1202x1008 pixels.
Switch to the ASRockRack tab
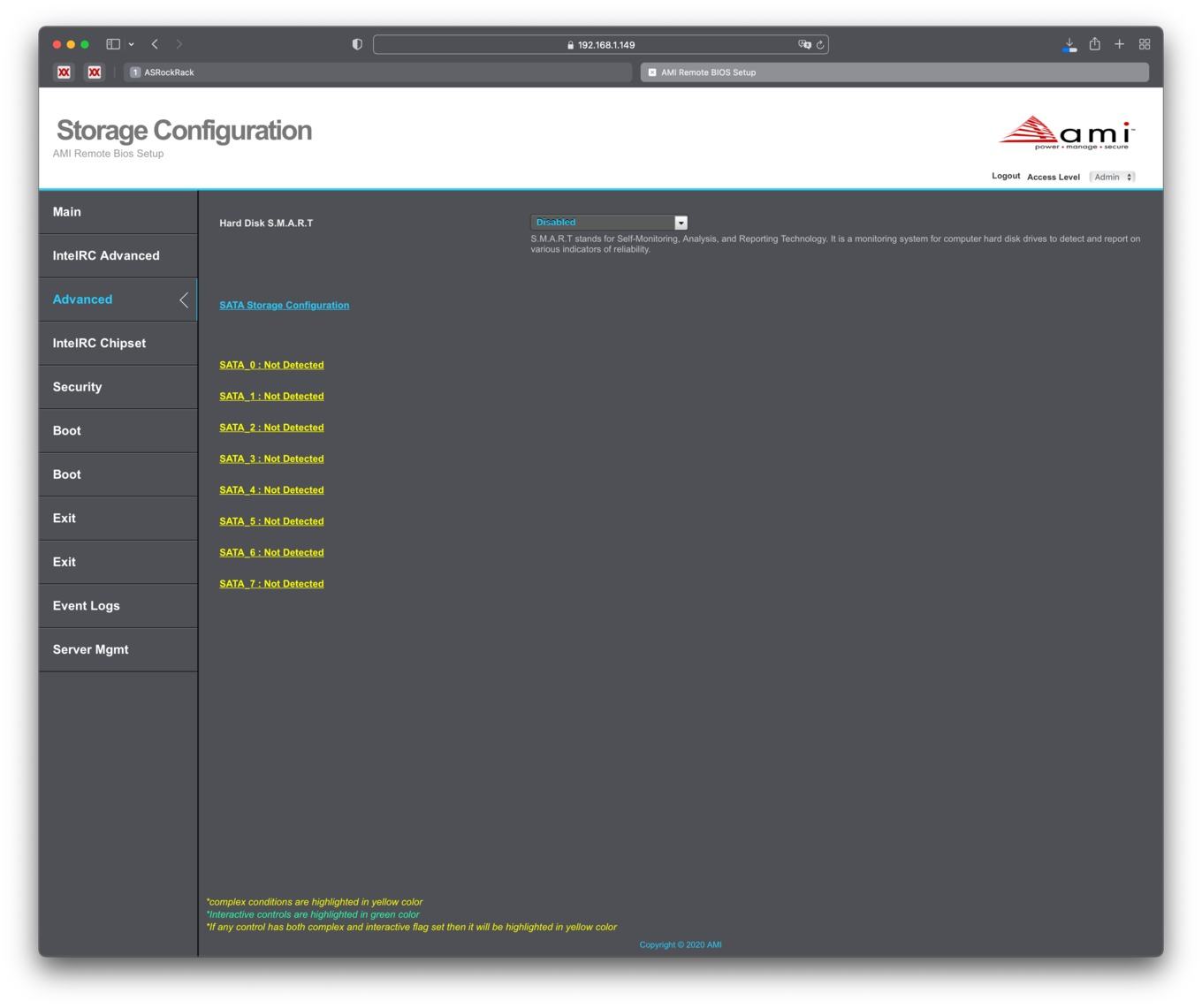coord(378,72)
